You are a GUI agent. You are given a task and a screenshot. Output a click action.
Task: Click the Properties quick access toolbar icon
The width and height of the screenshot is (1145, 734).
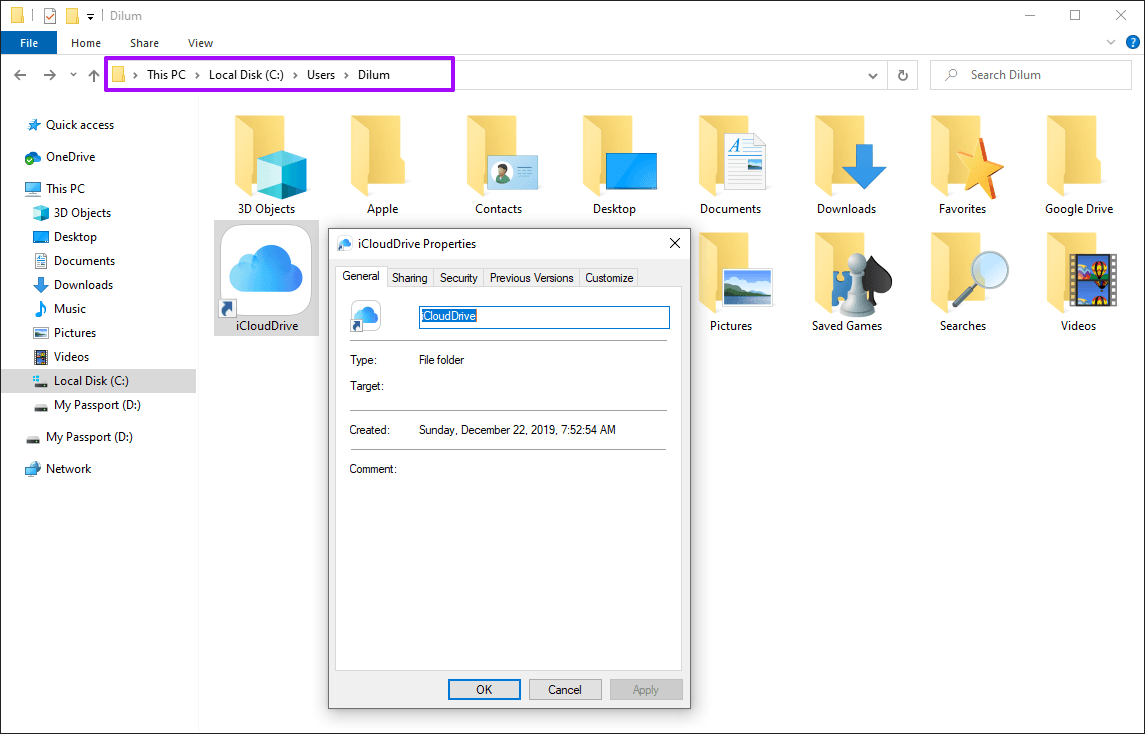point(50,15)
